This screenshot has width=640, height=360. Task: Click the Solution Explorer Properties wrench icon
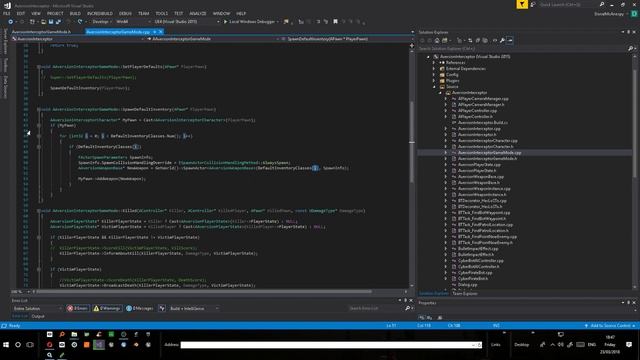tap(502, 40)
